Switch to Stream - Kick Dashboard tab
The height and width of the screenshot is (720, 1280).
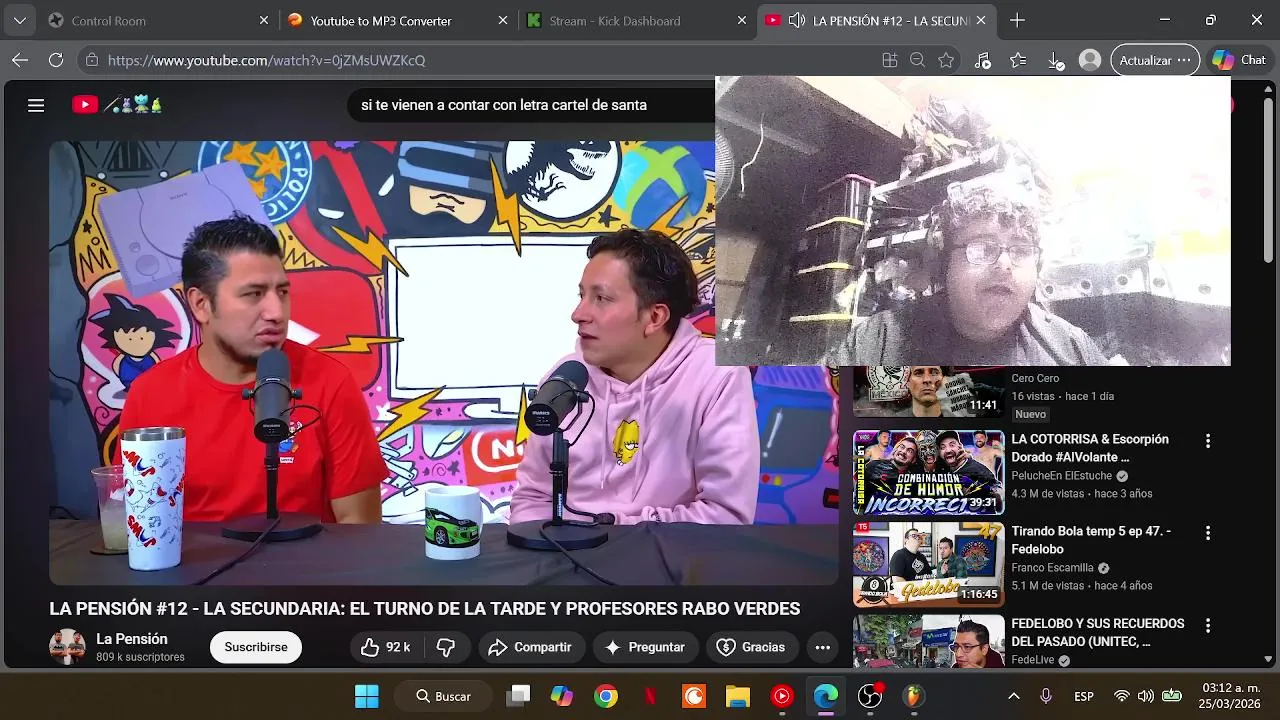pos(636,20)
